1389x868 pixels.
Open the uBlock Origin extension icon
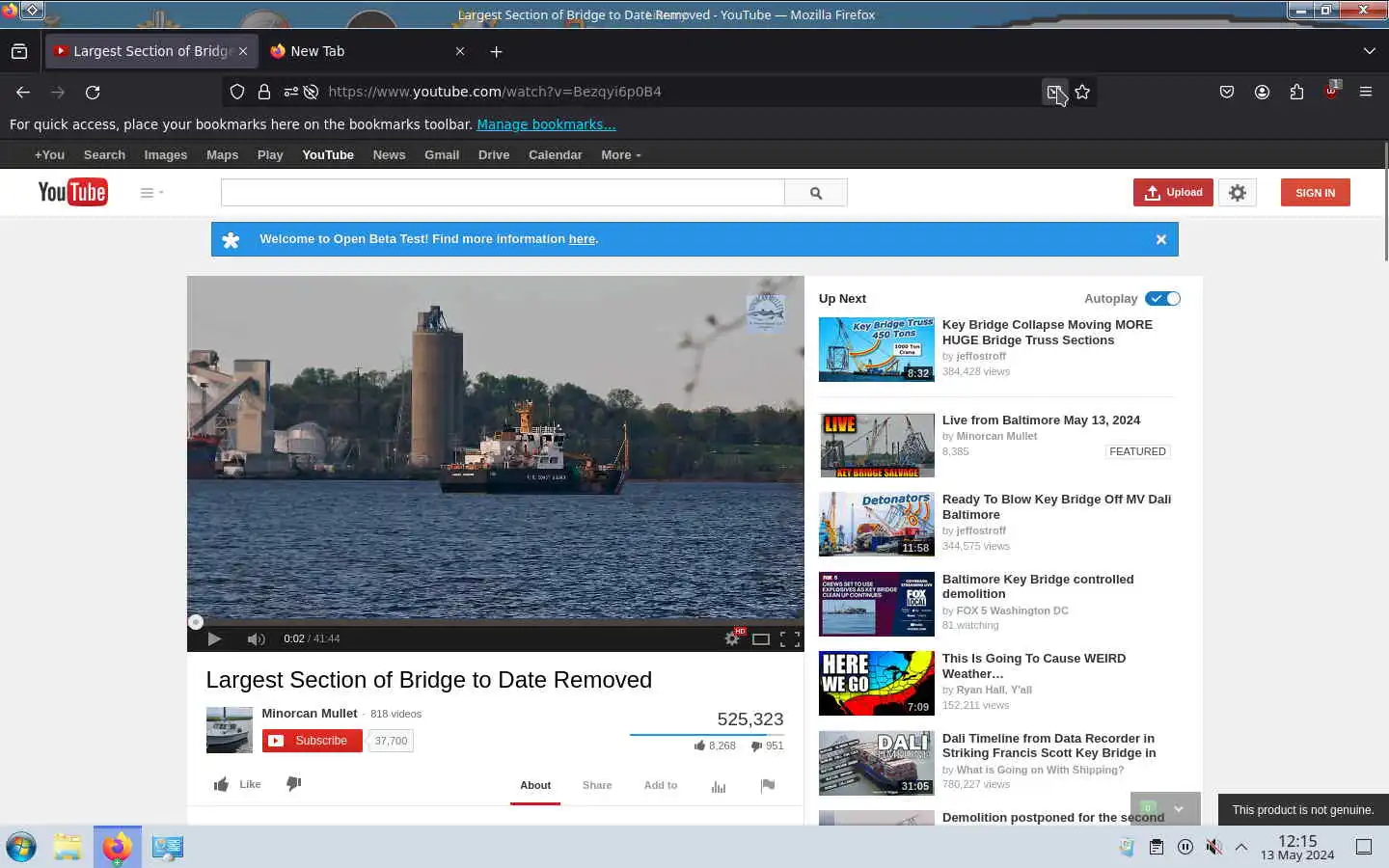click(1331, 92)
